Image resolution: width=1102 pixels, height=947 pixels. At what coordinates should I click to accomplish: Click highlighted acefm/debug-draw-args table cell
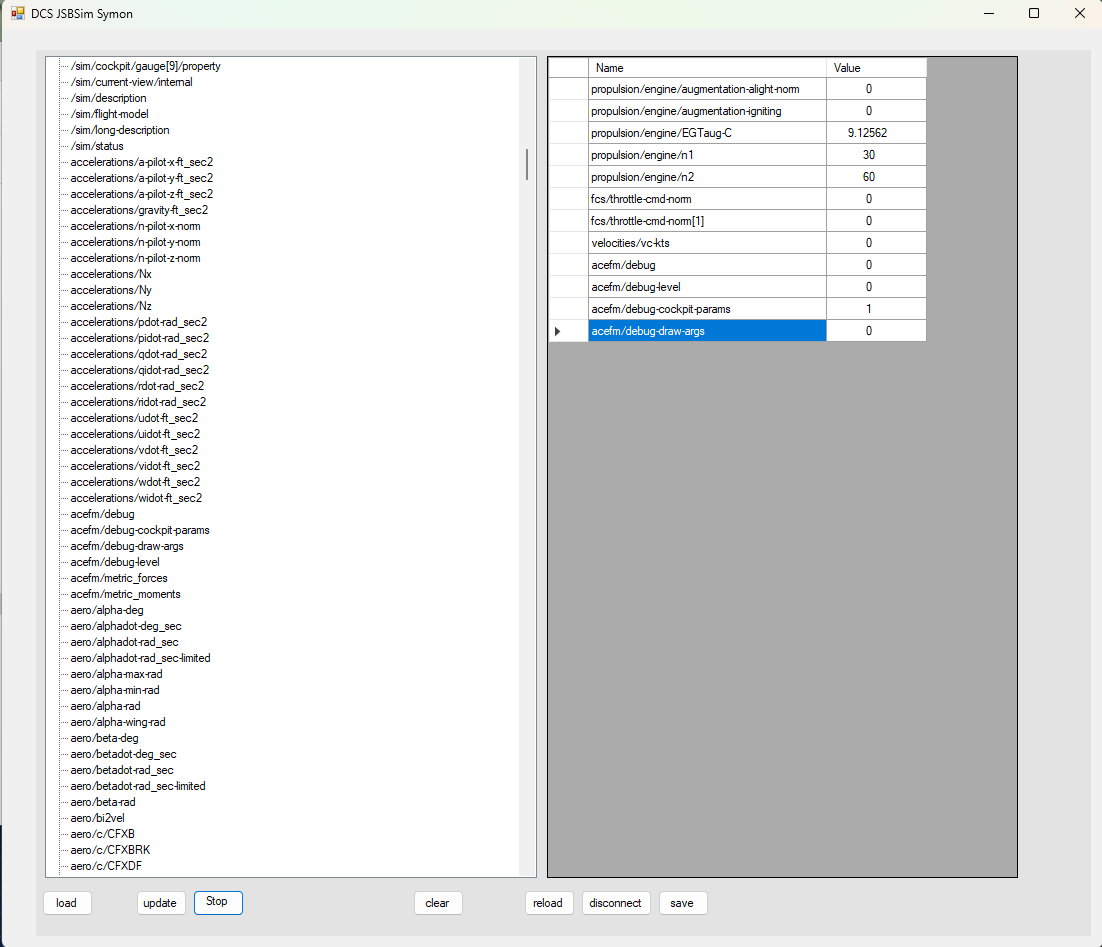(x=707, y=331)
